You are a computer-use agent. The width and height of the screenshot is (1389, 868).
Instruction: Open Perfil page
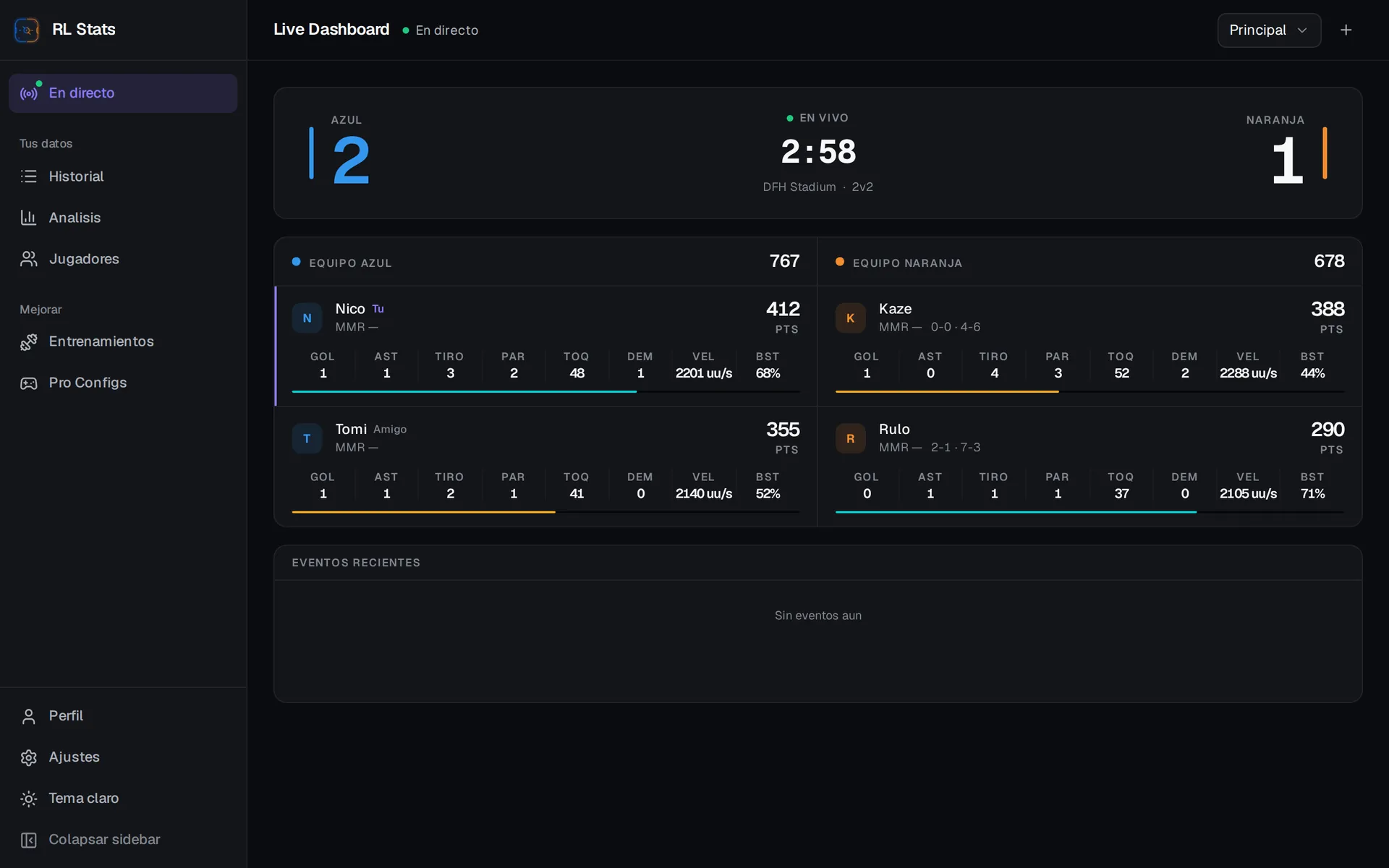(123, 716)
